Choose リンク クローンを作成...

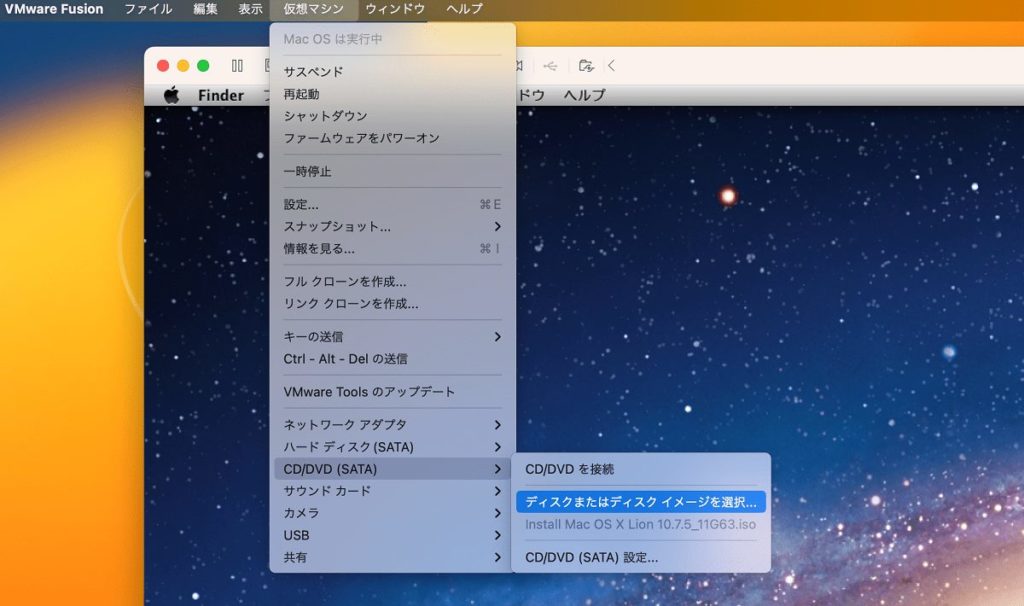[x=392, y=304]
